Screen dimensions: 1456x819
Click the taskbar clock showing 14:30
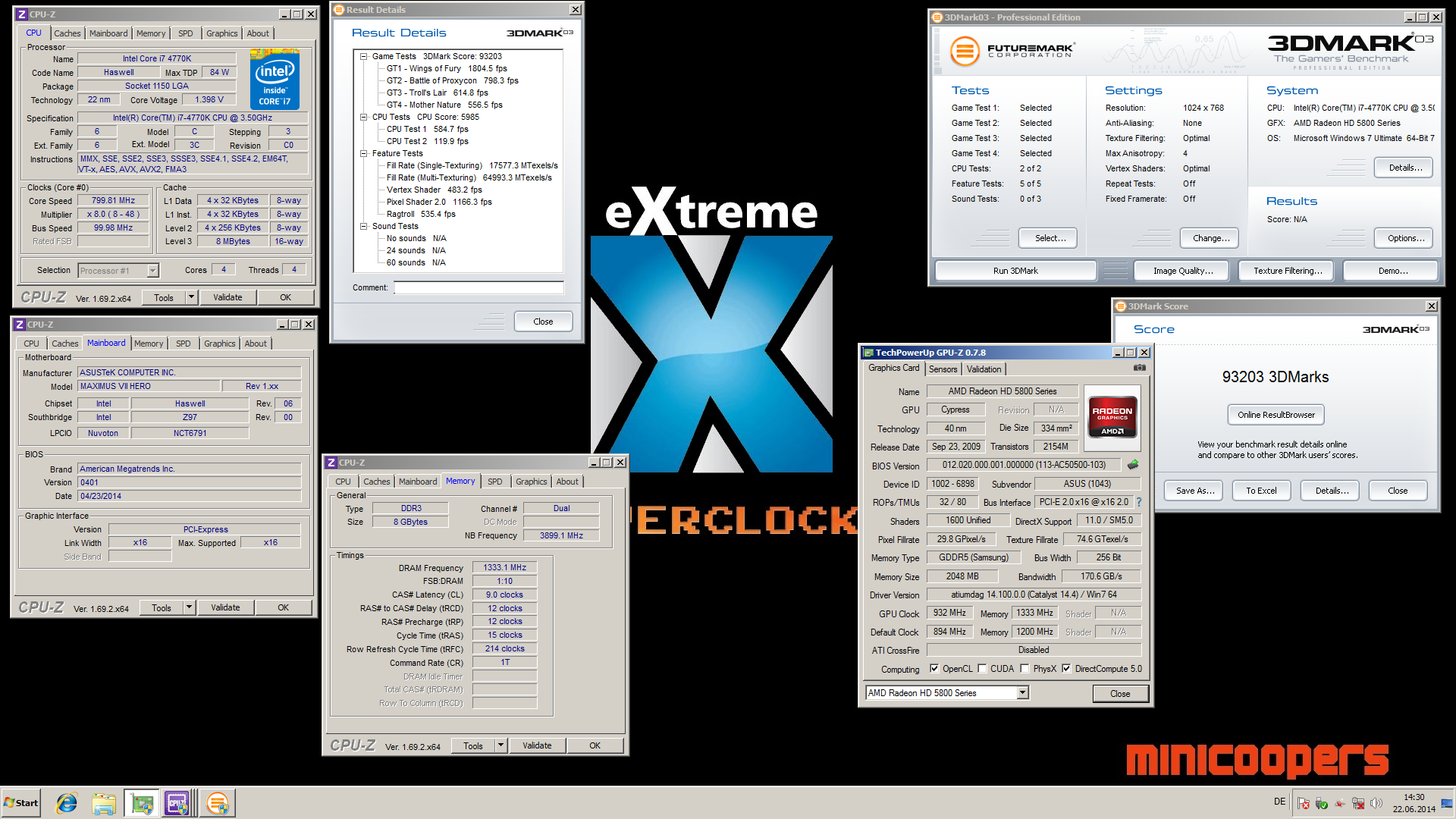[1414, 803]
